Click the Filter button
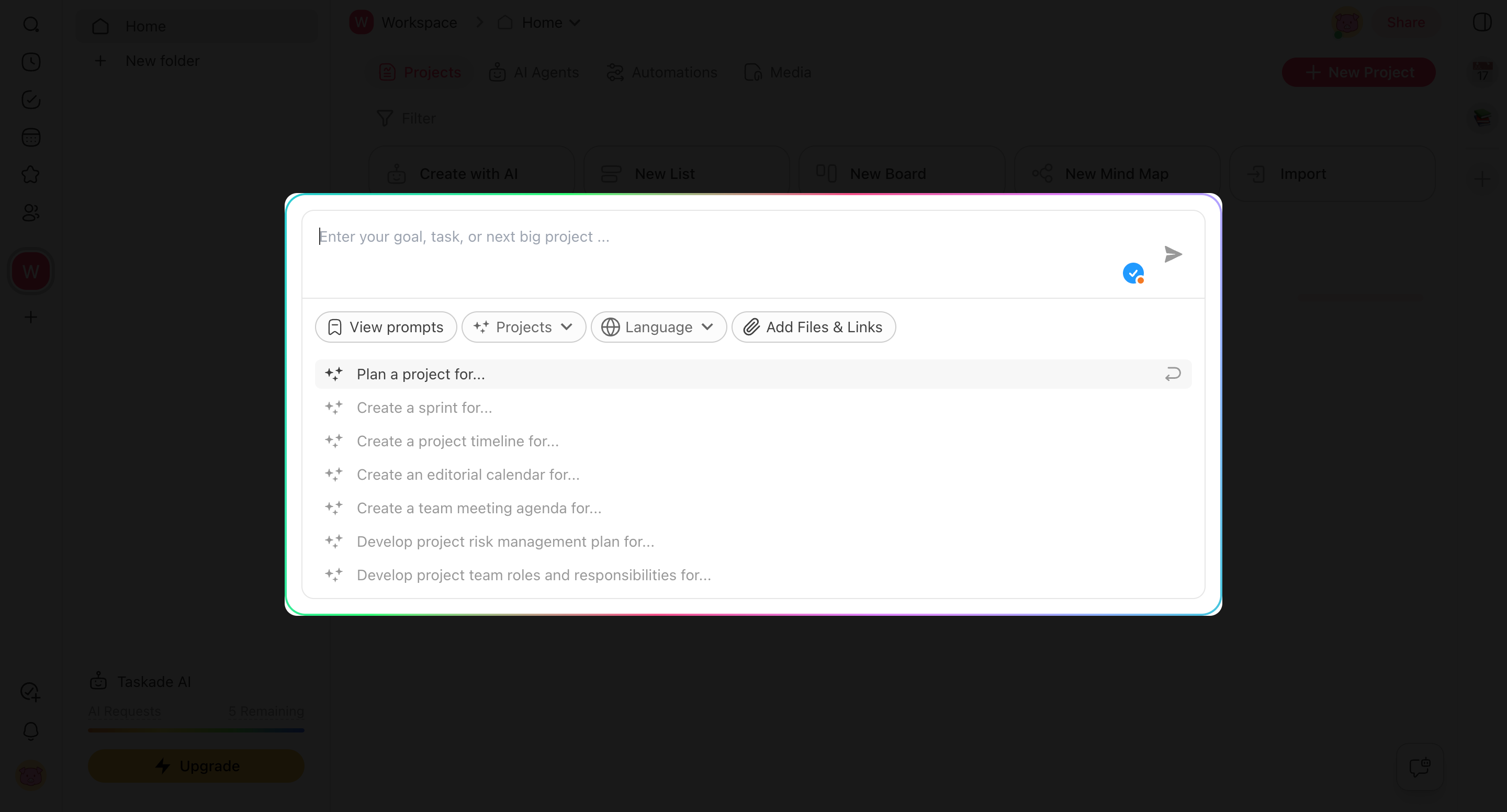 click(407, 118)
